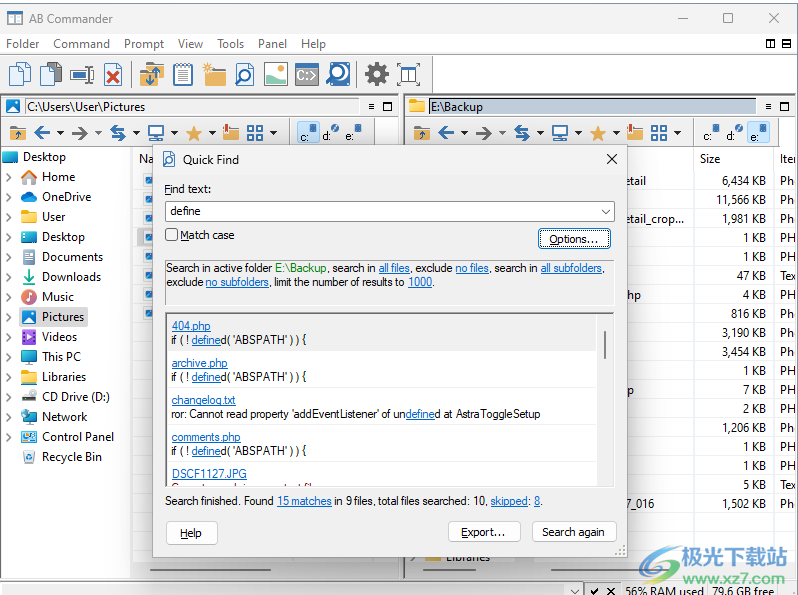
Task: Click right panel Favorites star icon
Action: (598, 133)
